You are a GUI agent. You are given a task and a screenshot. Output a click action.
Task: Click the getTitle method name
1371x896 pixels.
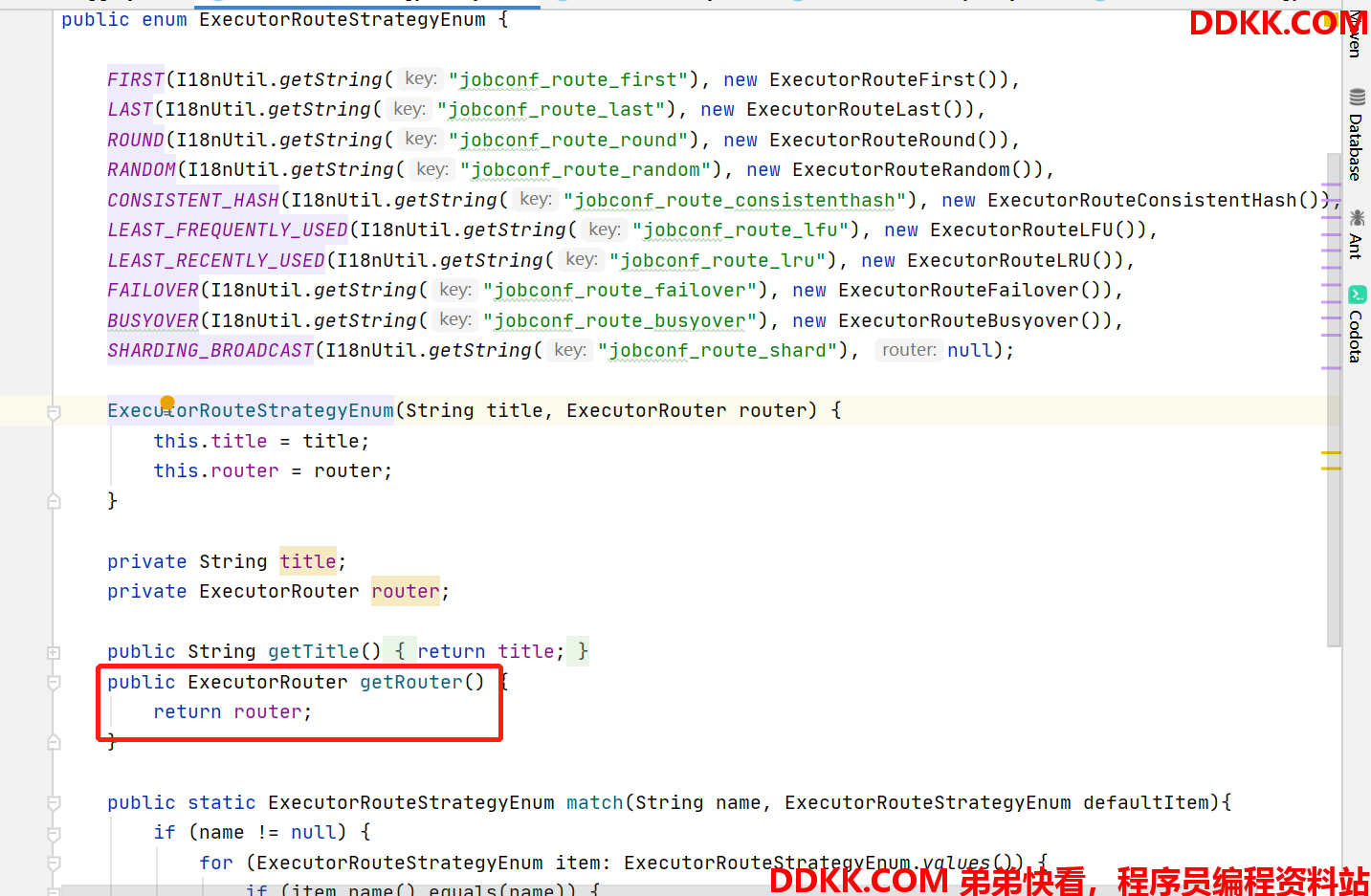[x=314, y=651]
